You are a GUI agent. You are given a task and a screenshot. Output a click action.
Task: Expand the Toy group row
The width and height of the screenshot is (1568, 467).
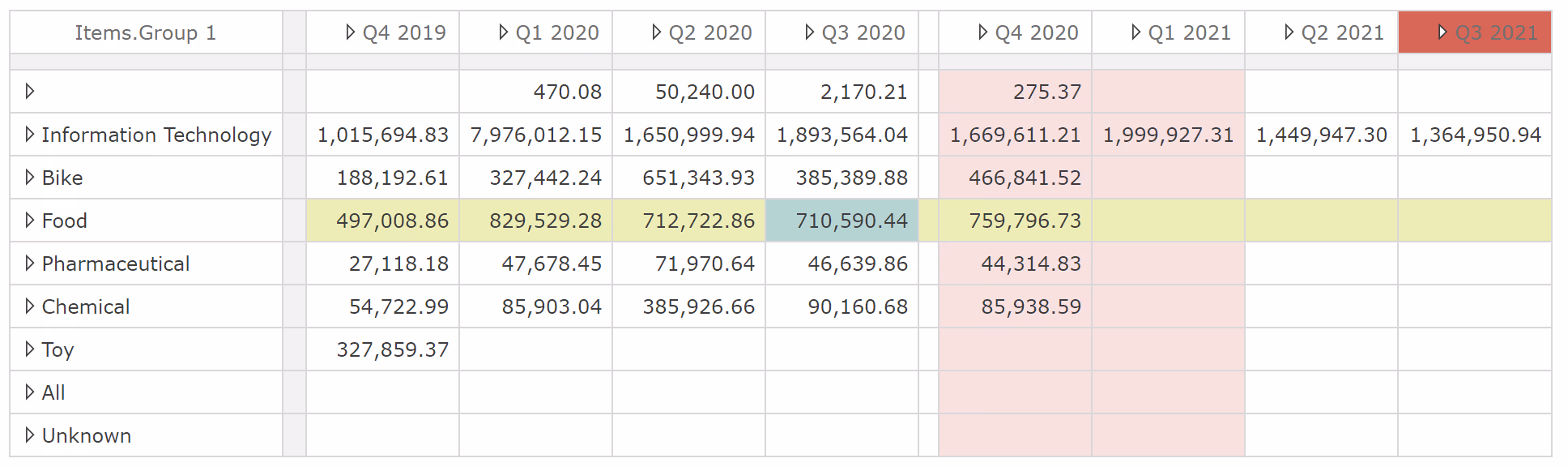30,349
